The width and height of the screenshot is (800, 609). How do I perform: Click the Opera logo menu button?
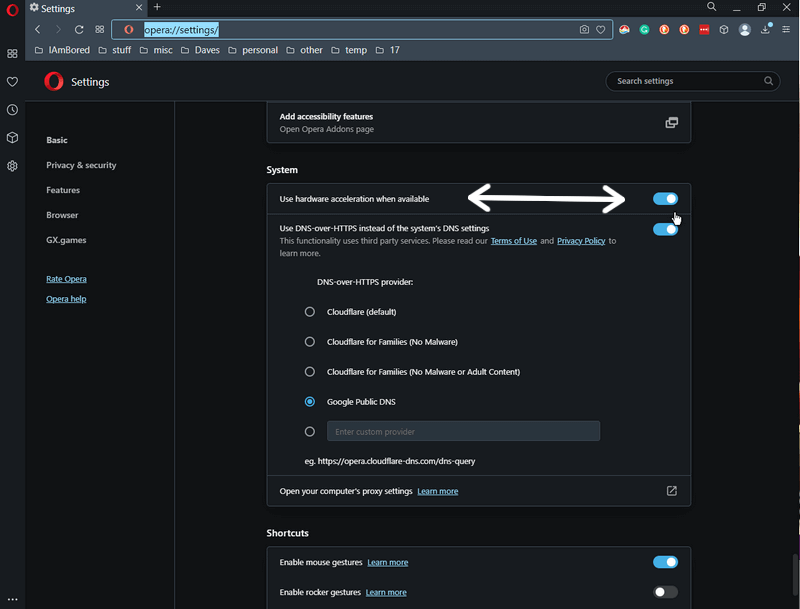(x=12, y=9)
